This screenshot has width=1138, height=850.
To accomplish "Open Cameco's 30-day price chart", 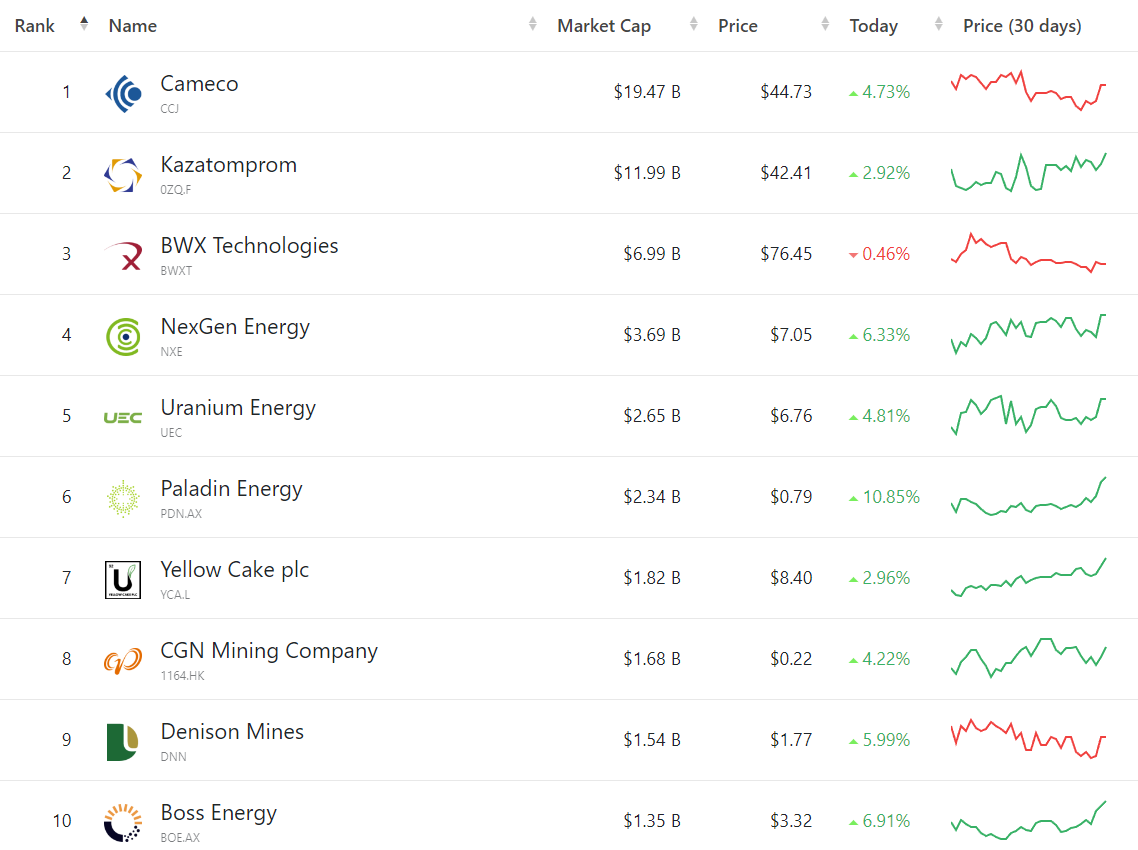I will pyautogui.click(x=1028, y=91).
